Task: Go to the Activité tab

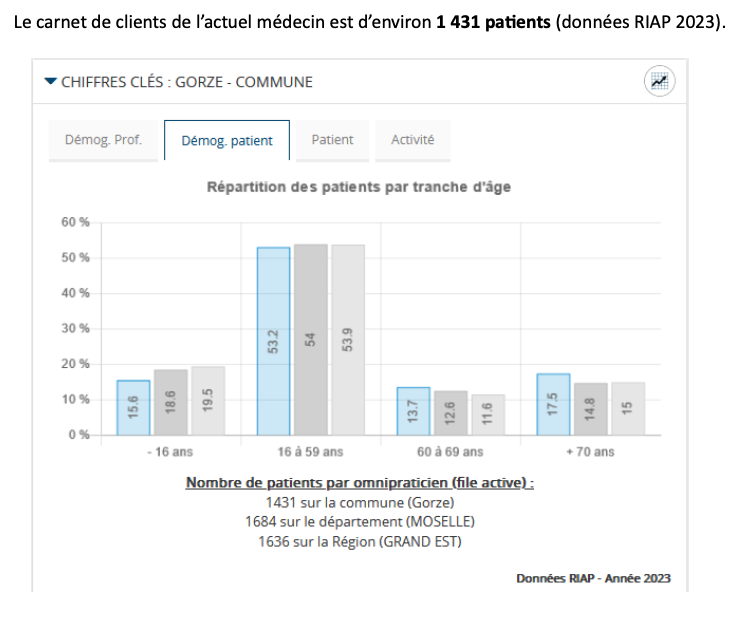Action: click(412, 140)
